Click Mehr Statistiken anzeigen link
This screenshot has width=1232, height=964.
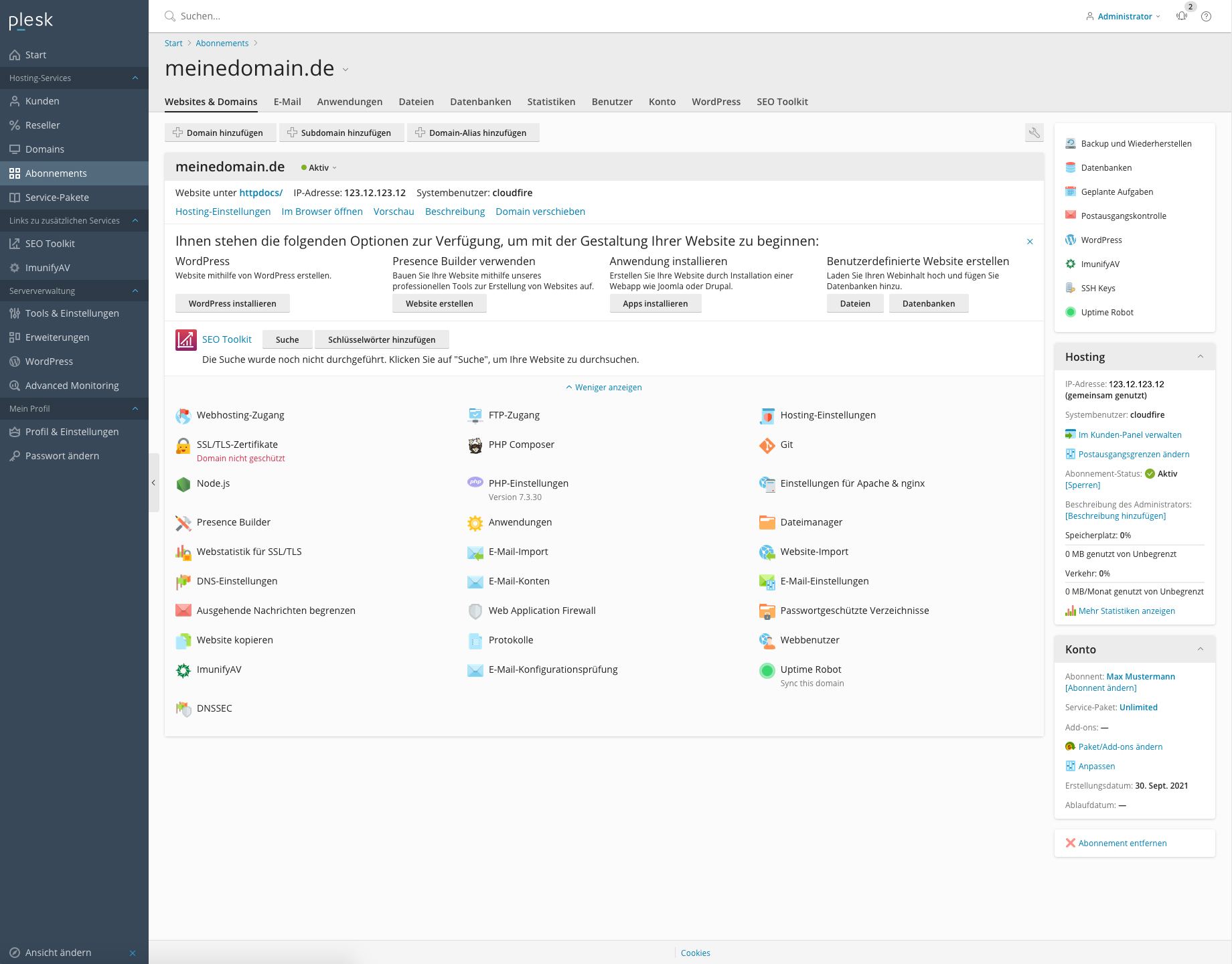(x=1126, y=611)
